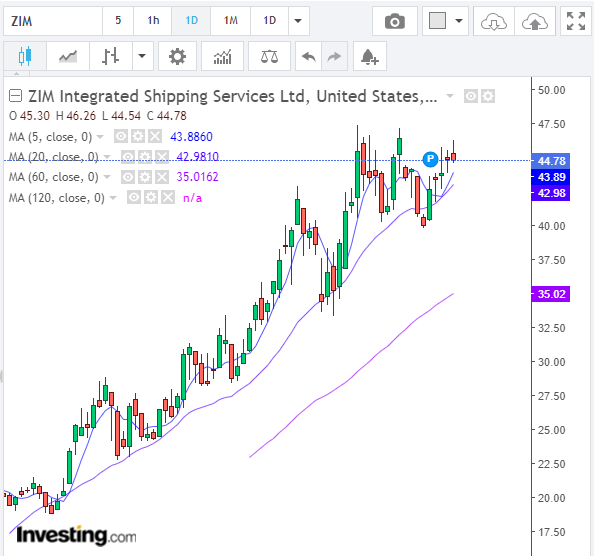Viewport: 594px width, 556px height.
Task: Open settings for MA 5 indicator
Action: coord(138,136)
